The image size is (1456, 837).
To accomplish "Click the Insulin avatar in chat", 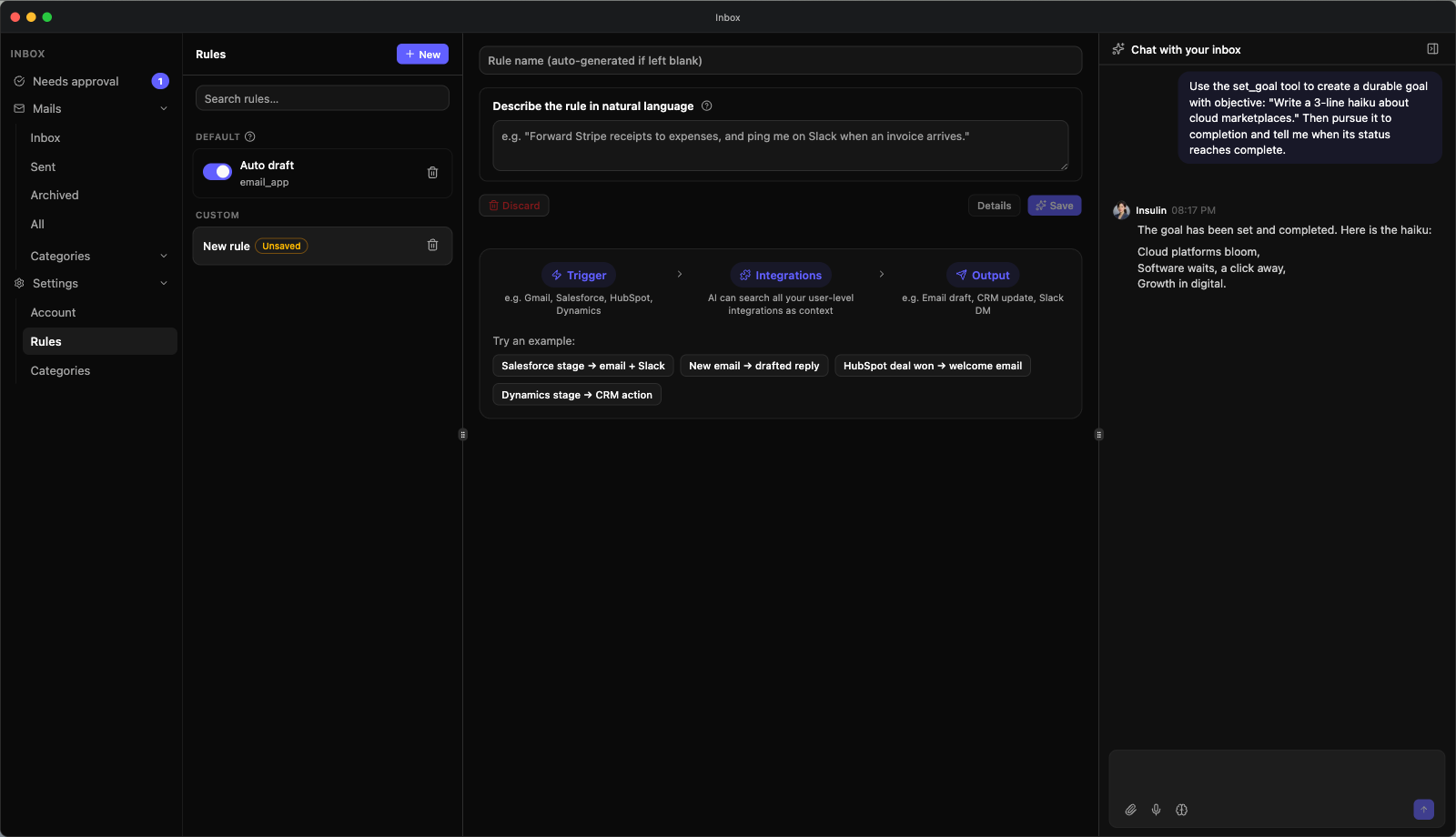I will 1121,210.
